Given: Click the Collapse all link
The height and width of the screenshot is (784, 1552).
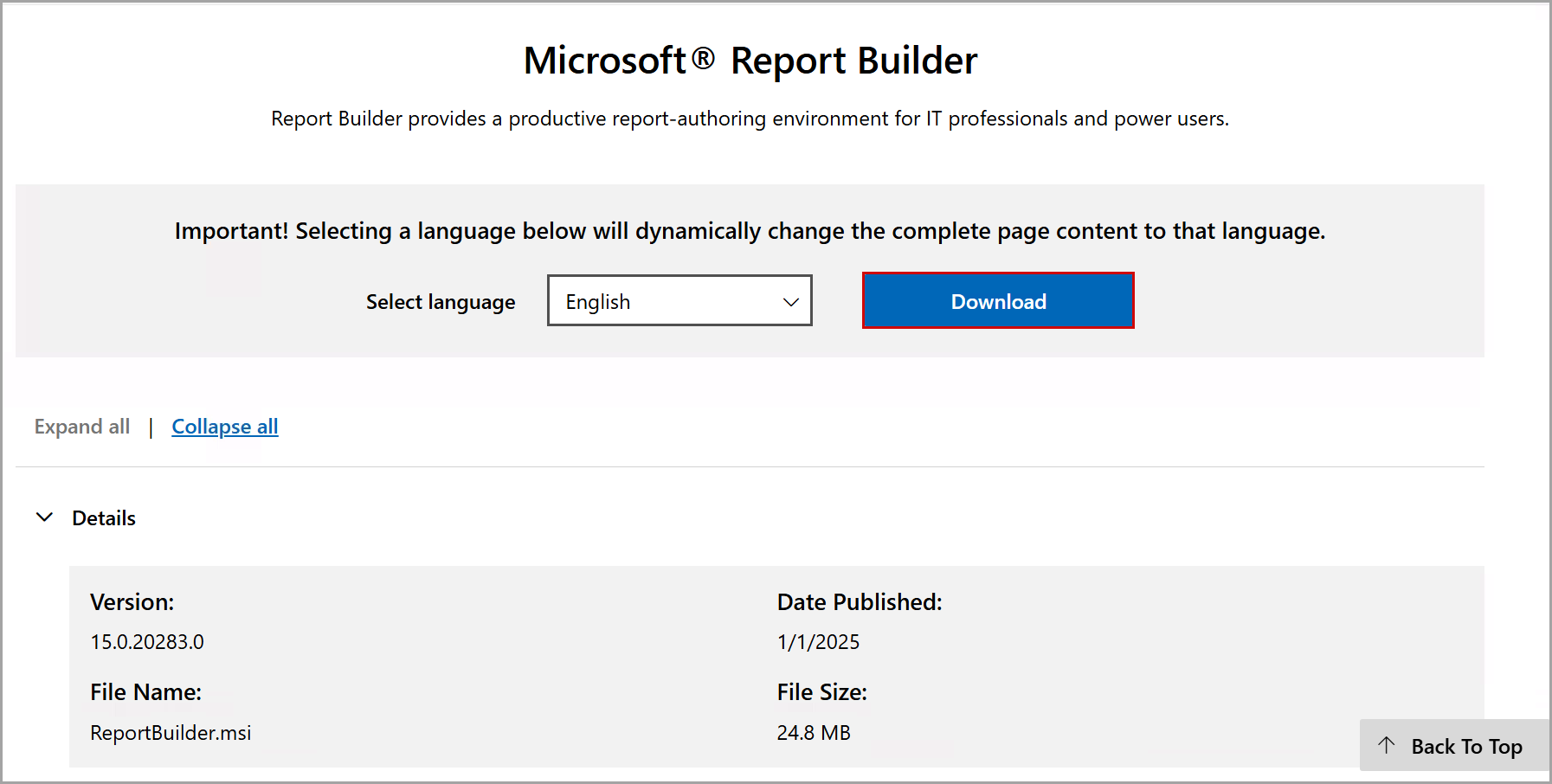Looking at the screenshot, I should (225, 427).
